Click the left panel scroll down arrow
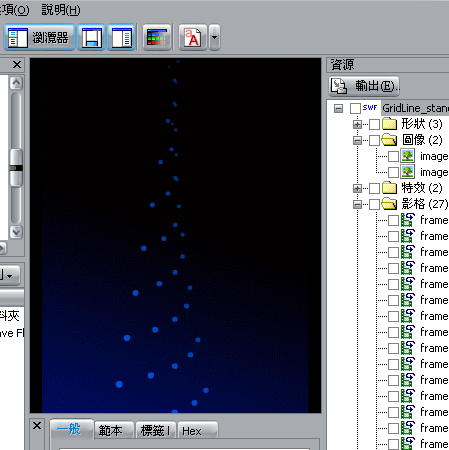The width and height of the screenshot is (449, 450). pyautogui.click(x=16, y=232)
